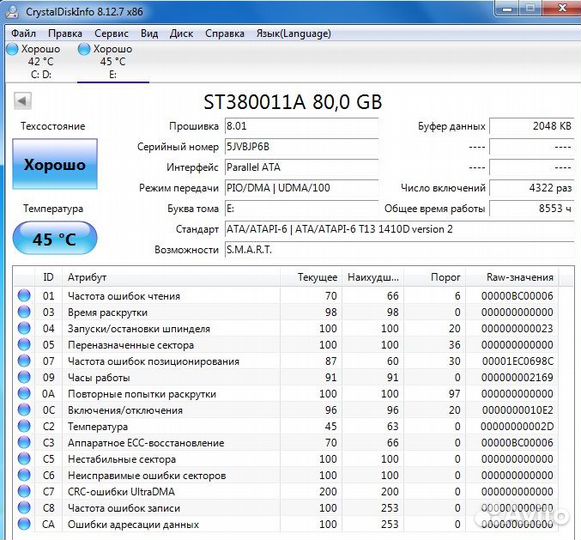This screenshot has width=581, height=540.
Task: Open the Вид menu
Action: pyautogui.click(x=149, y=33)
